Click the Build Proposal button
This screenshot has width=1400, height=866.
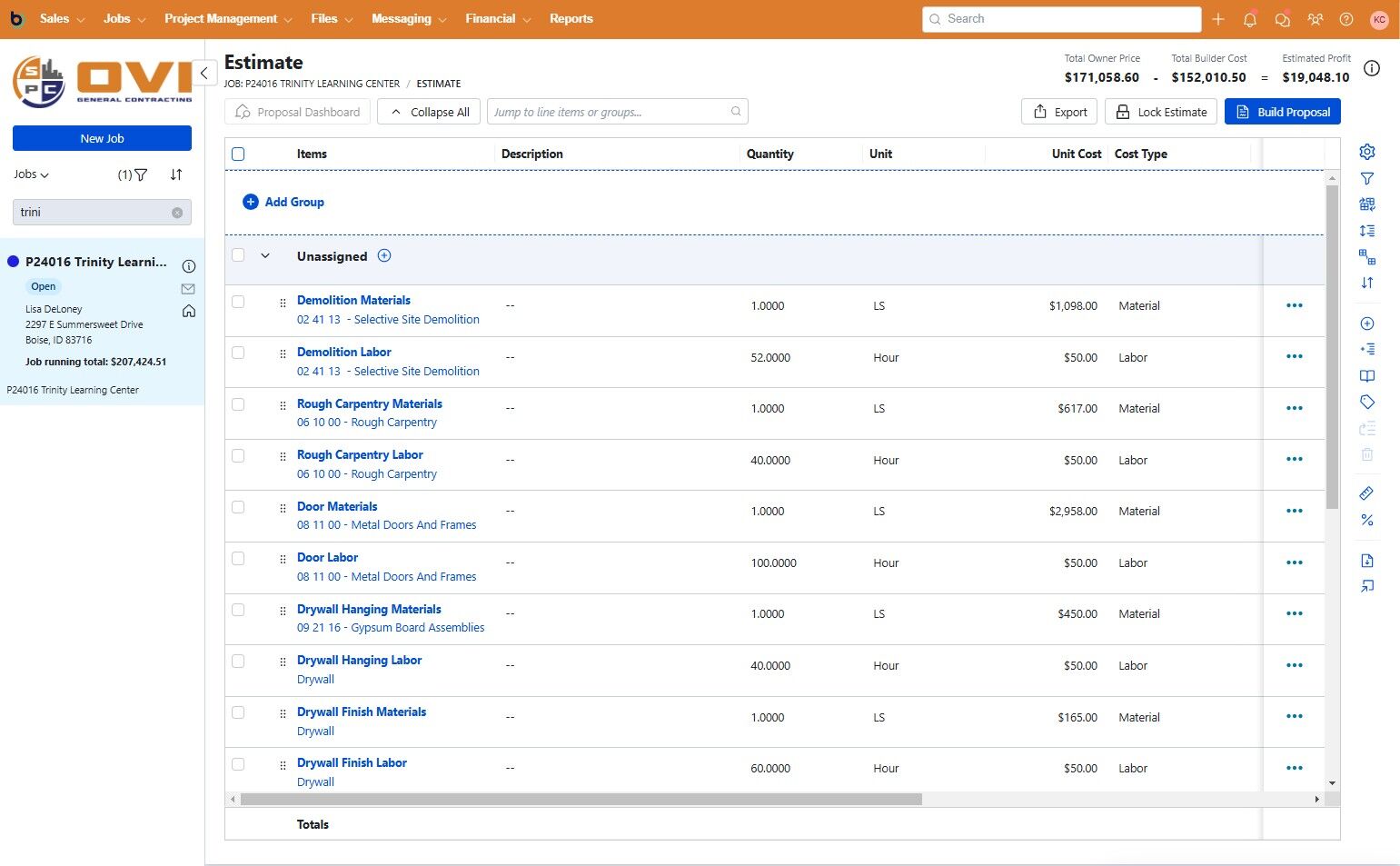[1282, 112]
